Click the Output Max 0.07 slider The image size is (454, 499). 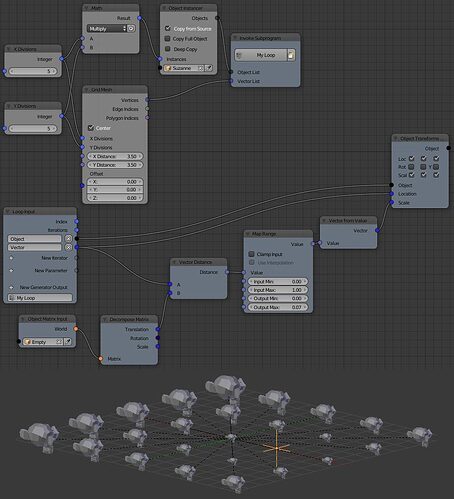(x=277, y=307)
